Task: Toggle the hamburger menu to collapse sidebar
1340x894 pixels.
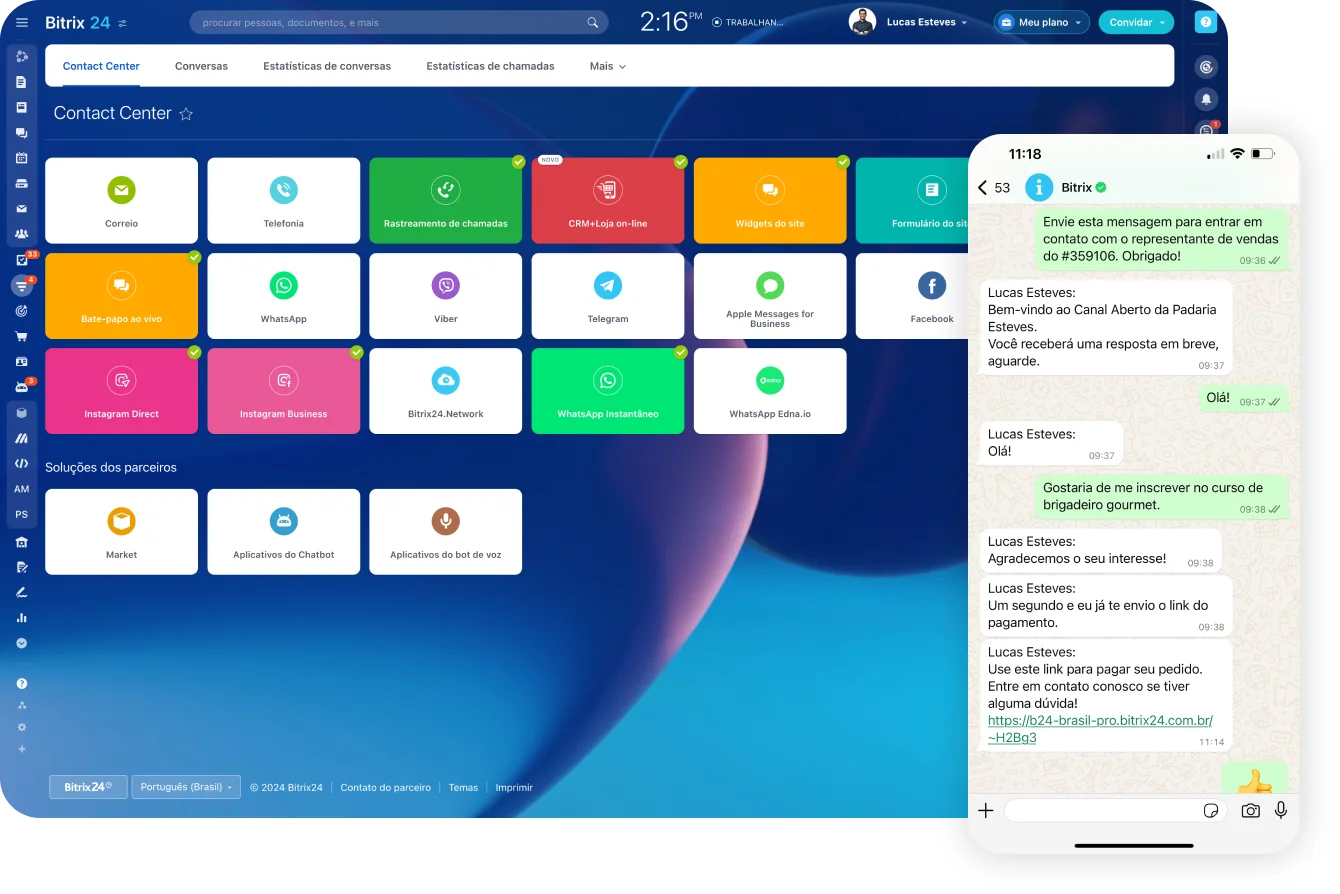Action: click(x=22, y=22)
